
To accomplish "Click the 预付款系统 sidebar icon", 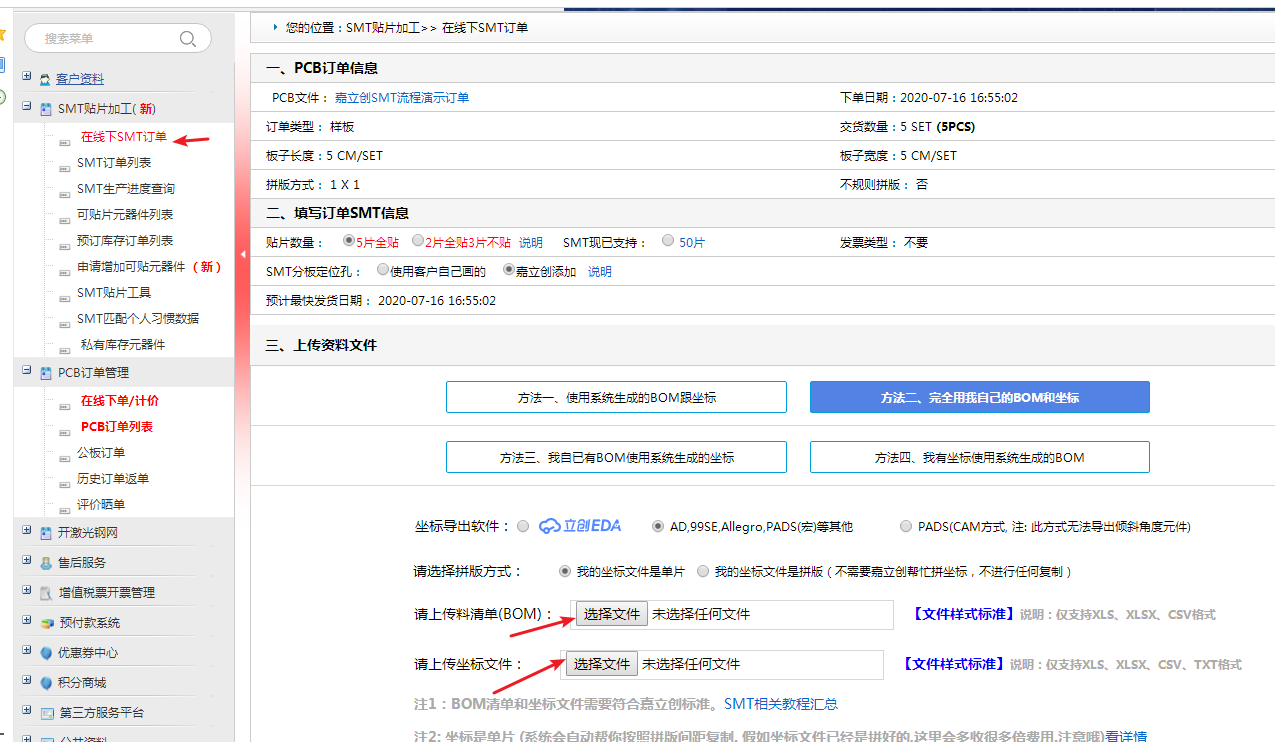I will point(46,623).
